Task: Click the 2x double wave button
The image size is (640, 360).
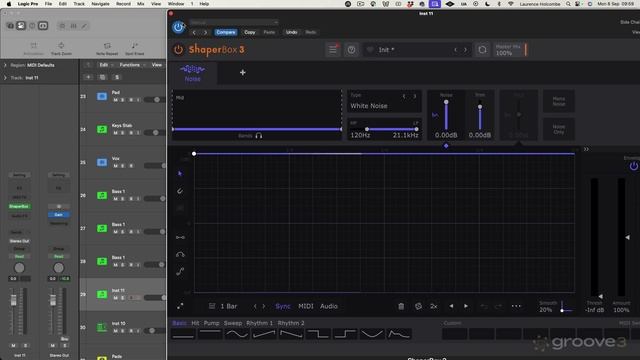Action: 434,306
